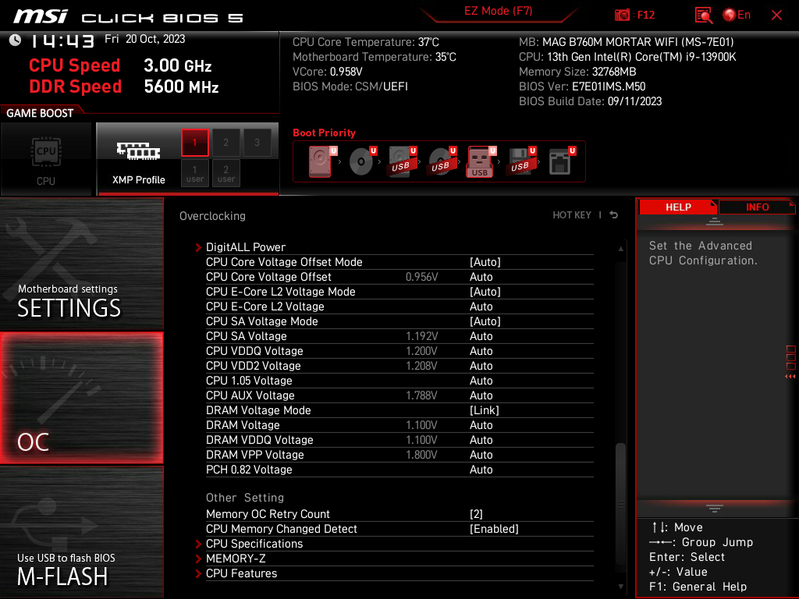Click the side panel arrows on the right edge
This screenshot has height=599, width=799.
[790, 376]
